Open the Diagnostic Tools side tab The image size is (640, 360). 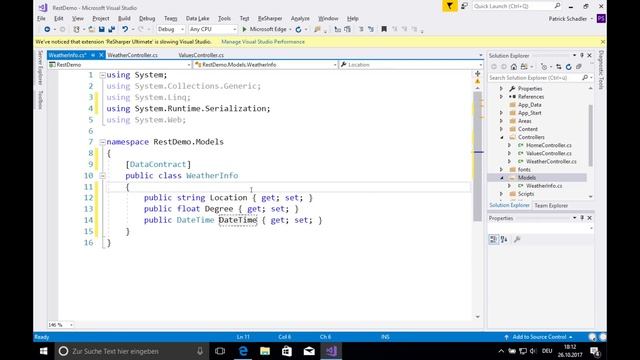(x=601, y=70)
